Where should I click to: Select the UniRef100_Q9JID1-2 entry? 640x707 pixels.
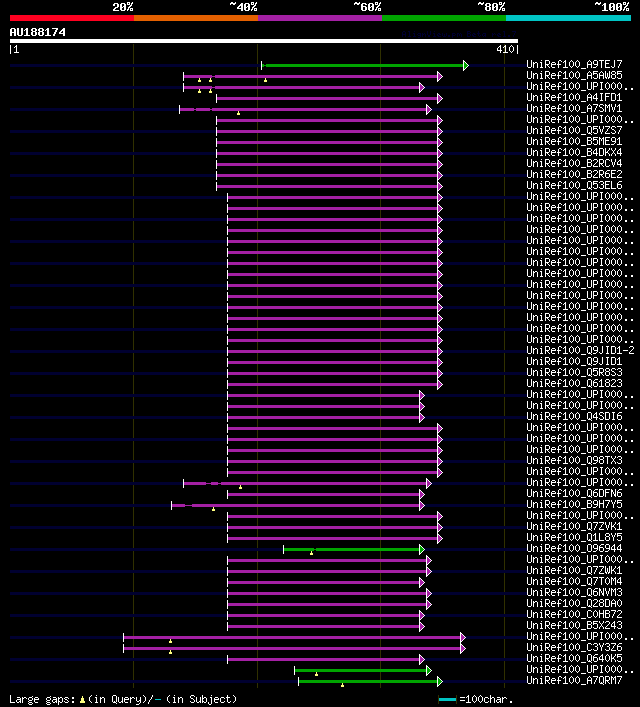click(580, 350)
